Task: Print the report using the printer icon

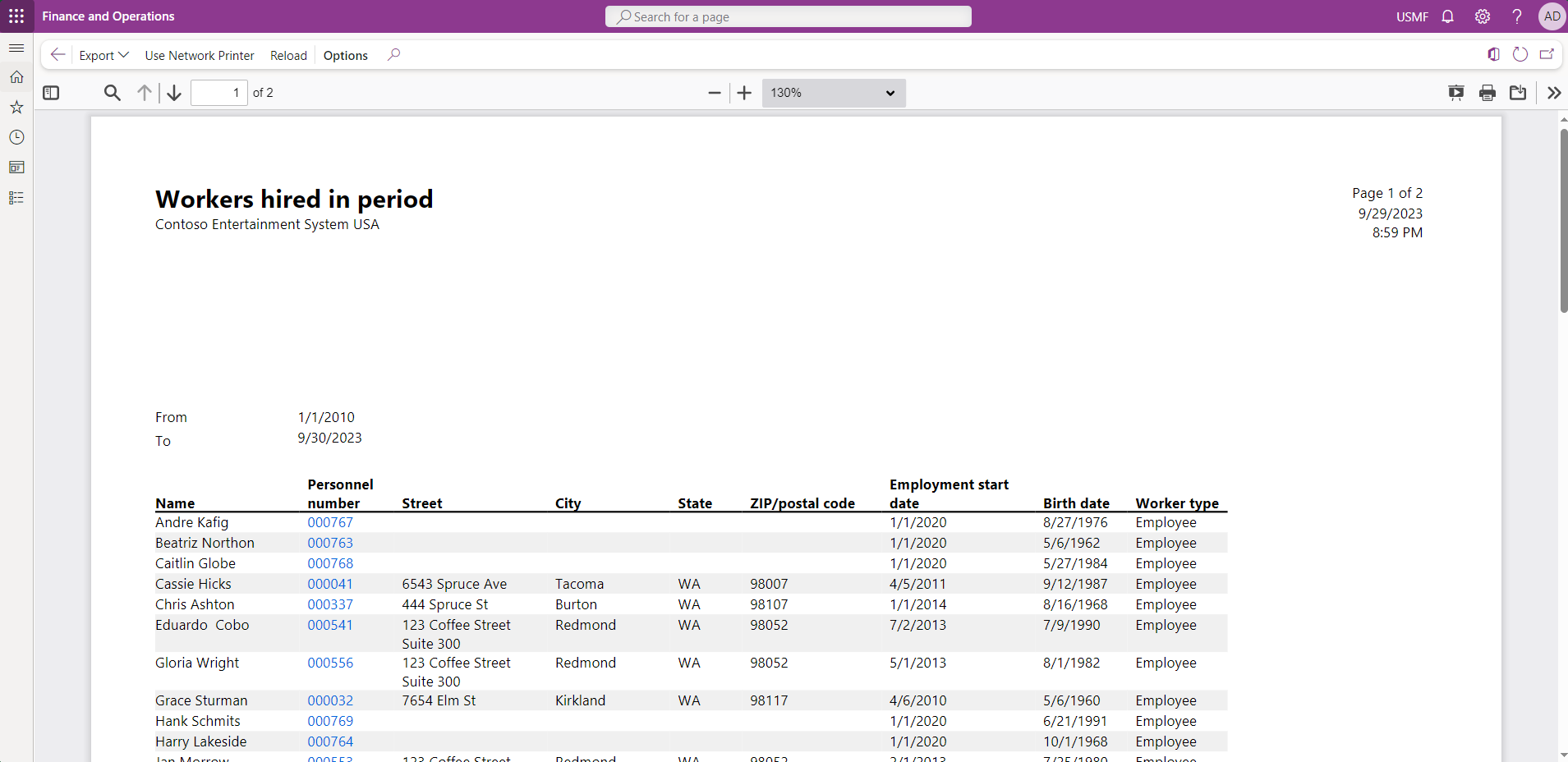Action: pos(1487,93)
